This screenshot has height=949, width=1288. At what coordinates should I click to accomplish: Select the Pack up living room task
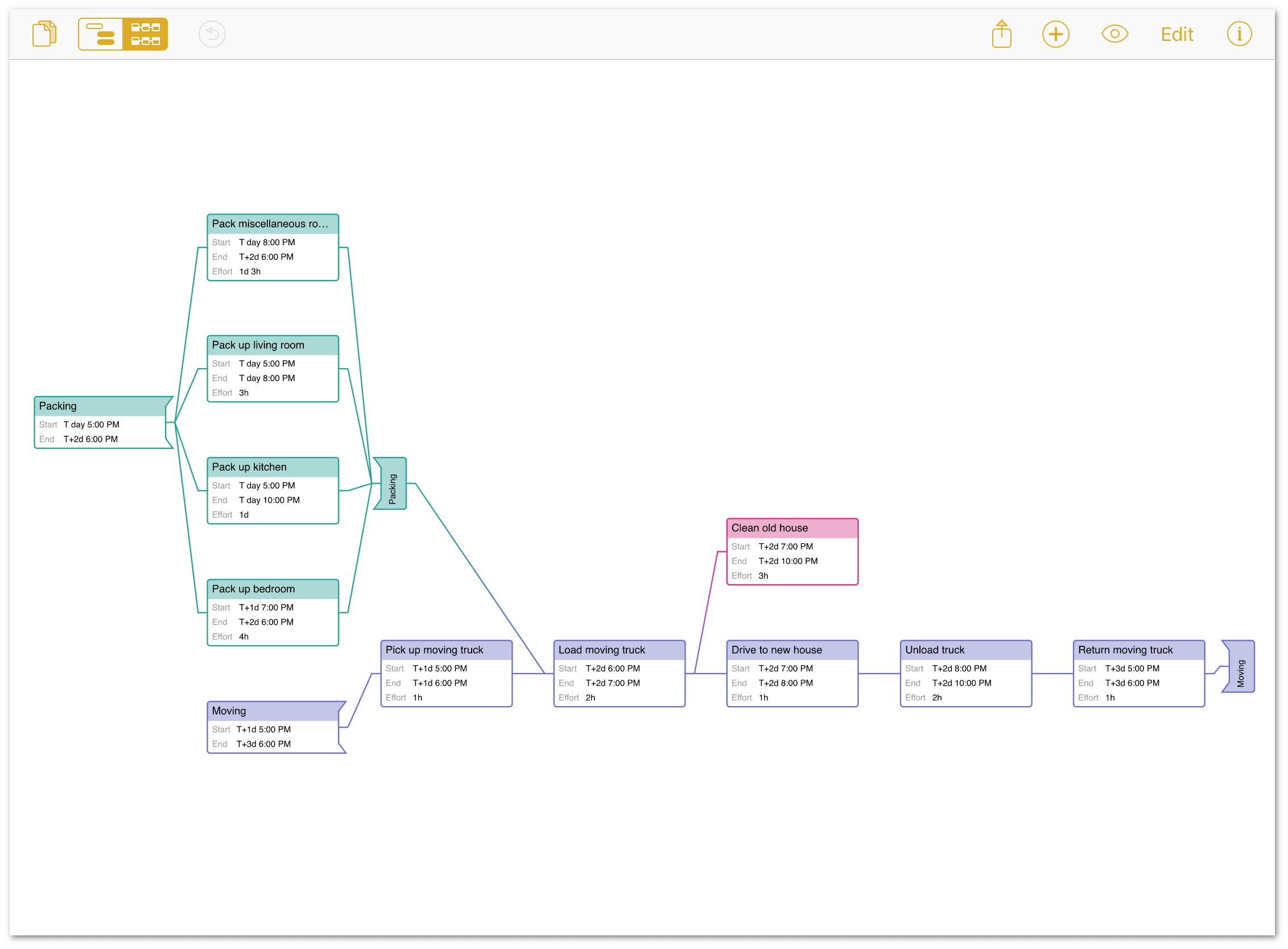click(273, 369)
